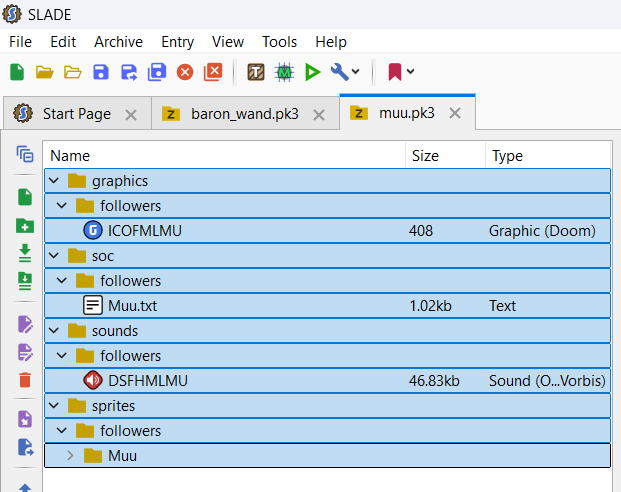Select the Muu.txt text entry
Screen dimensions: 621x492
tap(328, 305)
